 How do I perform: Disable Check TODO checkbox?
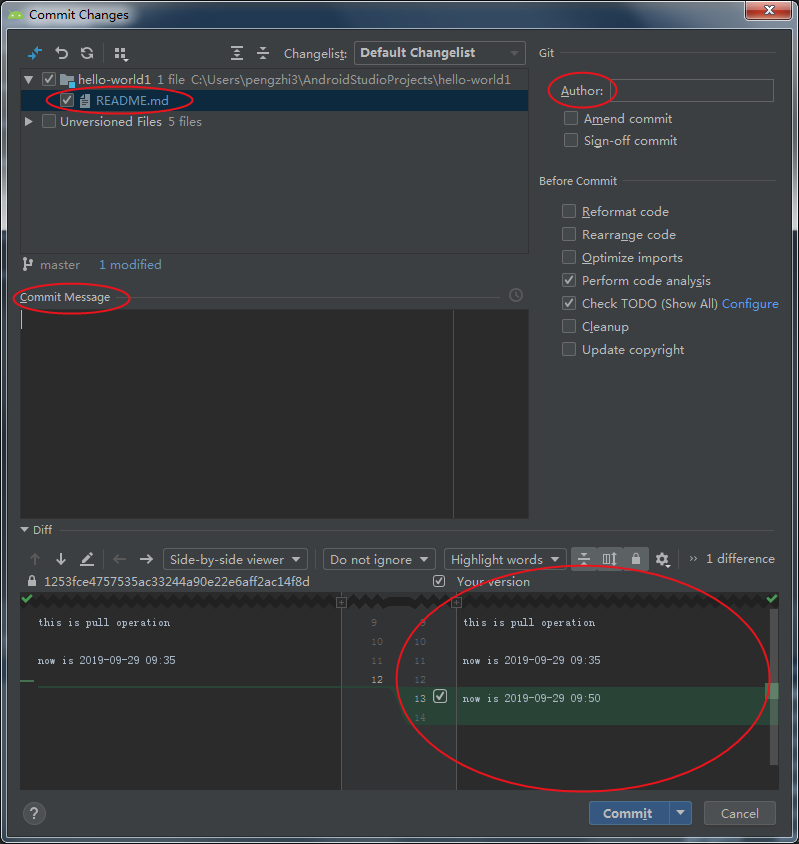click(569, 303)
